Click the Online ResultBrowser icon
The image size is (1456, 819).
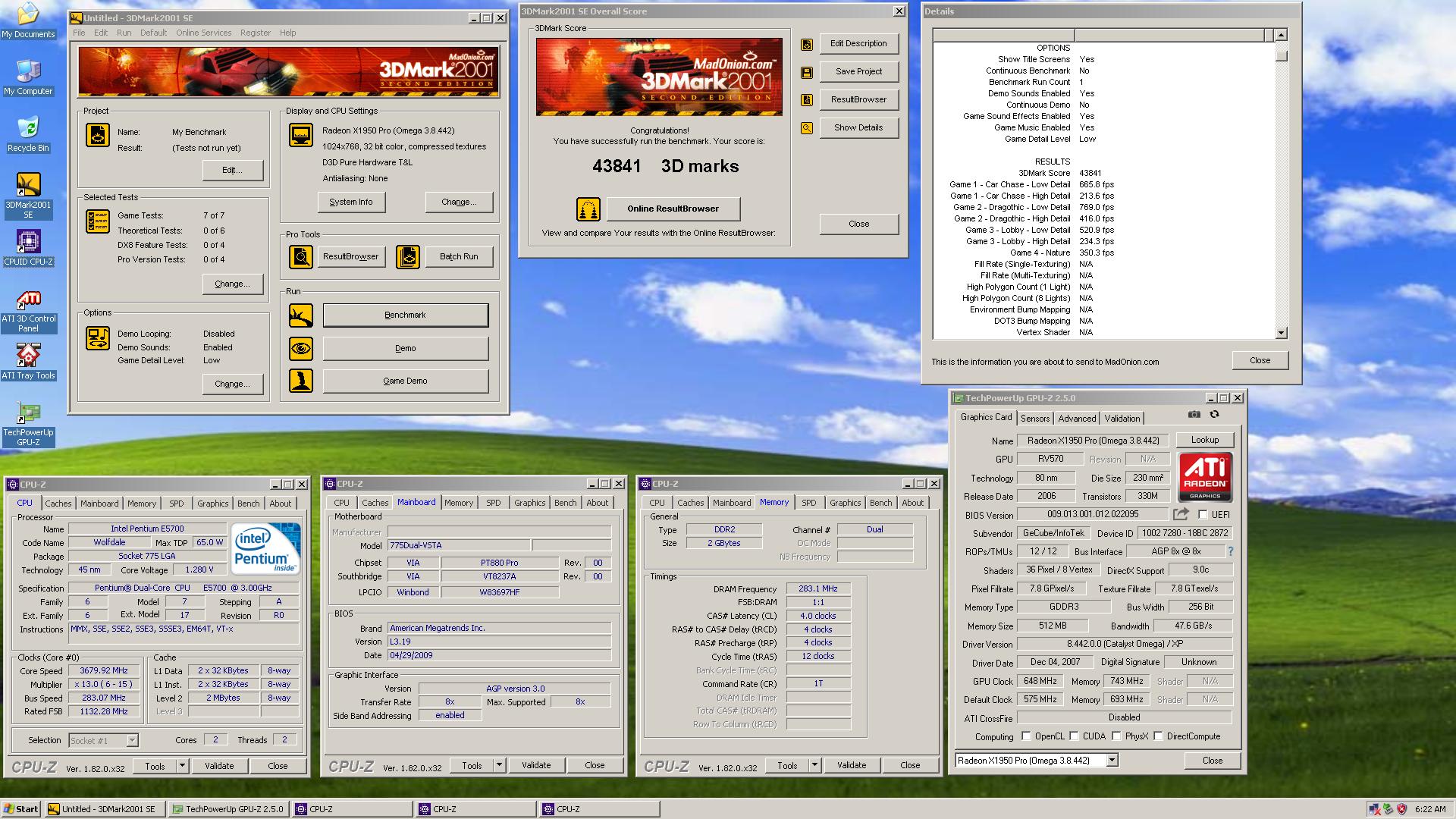point(588,209)
